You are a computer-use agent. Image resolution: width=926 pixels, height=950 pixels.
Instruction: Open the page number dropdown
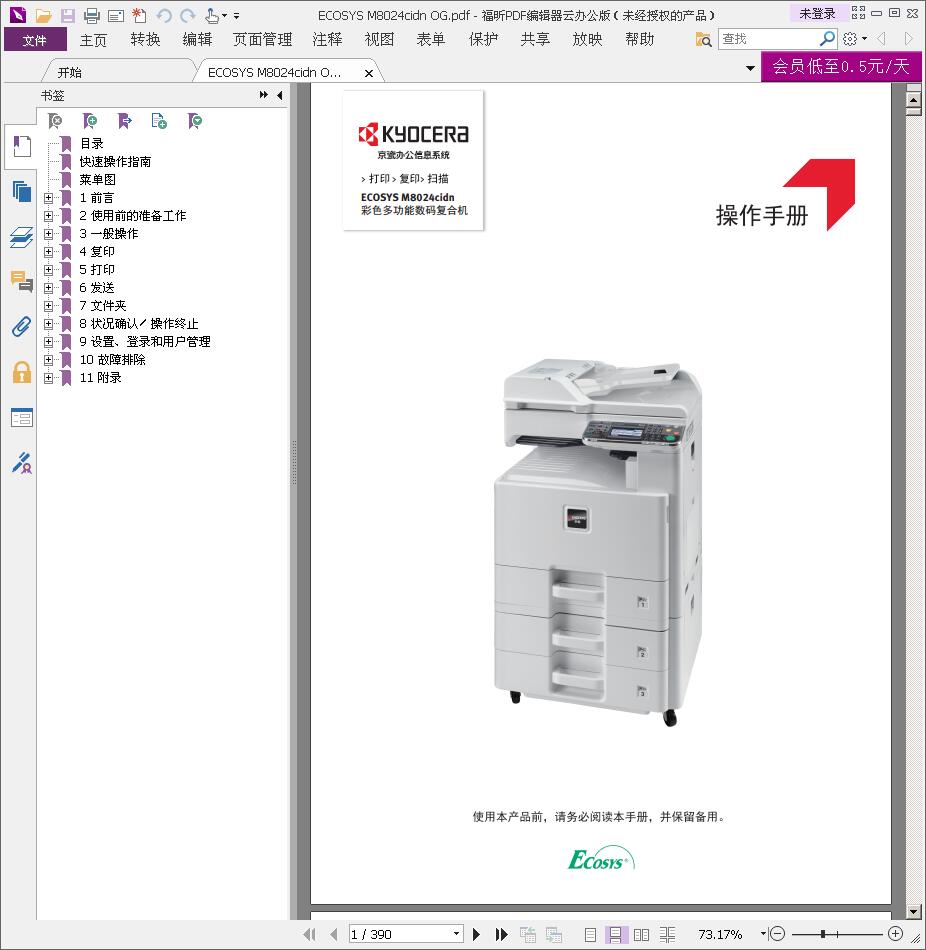coord(457,934)
